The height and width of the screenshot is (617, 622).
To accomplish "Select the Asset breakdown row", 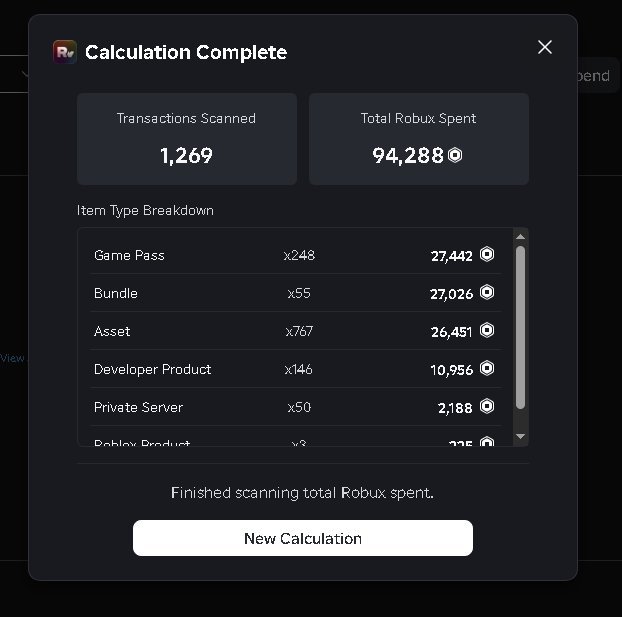I will [x=296, y=331].
